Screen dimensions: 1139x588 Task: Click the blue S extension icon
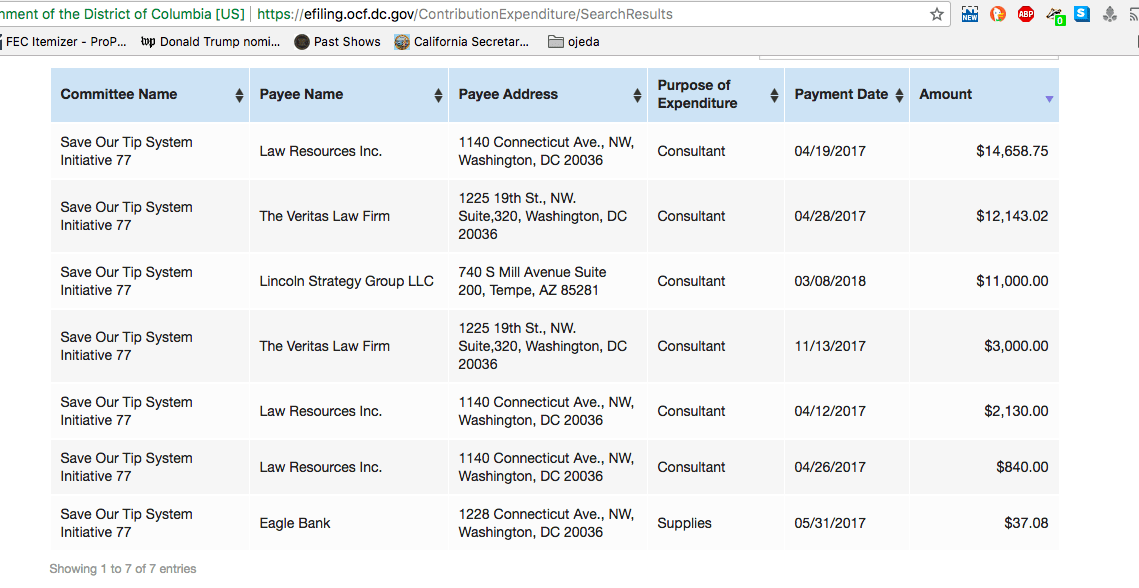(x=1082, y=14)
